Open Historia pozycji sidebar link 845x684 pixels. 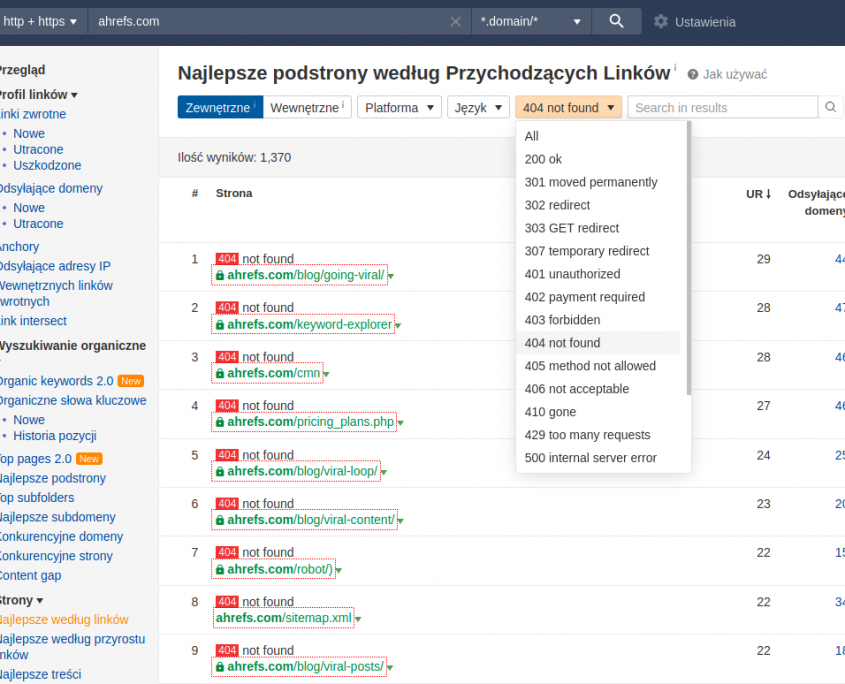coord(54,436)
